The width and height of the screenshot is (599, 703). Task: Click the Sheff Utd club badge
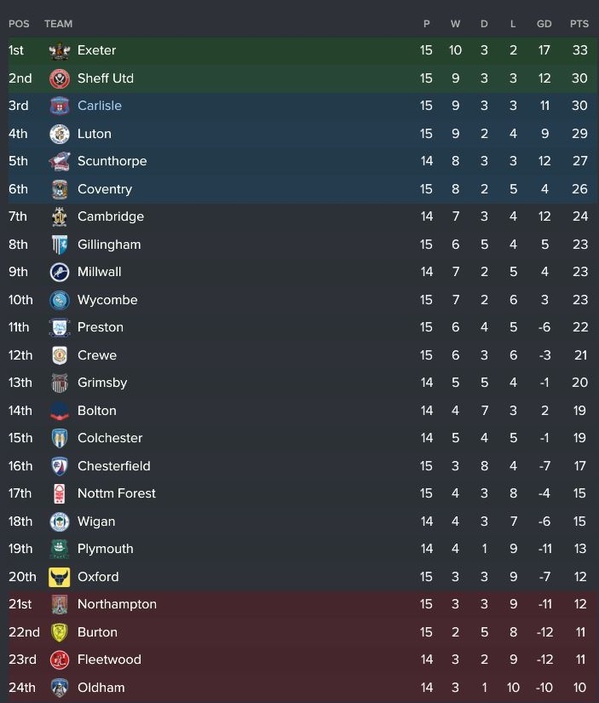[59, 79]
